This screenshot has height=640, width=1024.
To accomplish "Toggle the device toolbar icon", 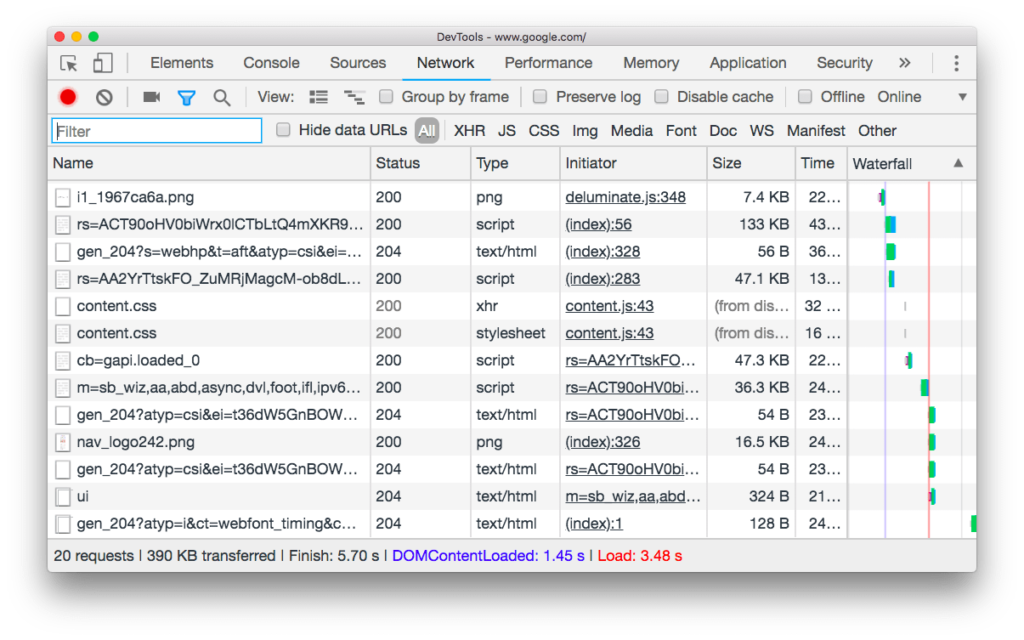I will (x=103, y=63).
